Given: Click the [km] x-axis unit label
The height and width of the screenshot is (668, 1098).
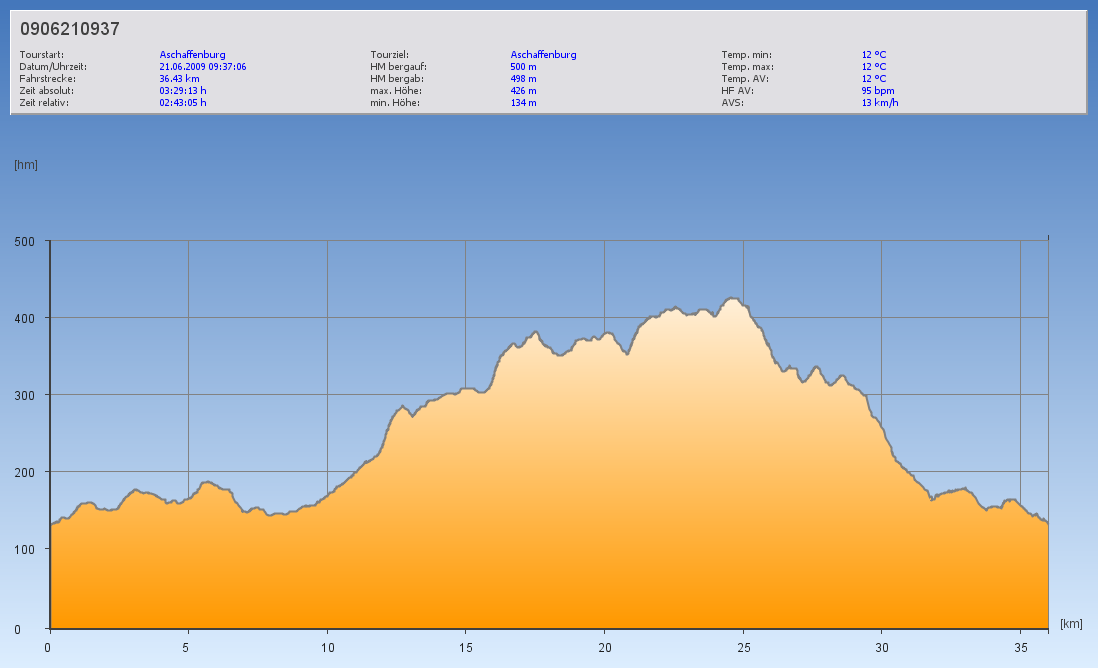Looking at the screenshot, I should coord(1071,624).
